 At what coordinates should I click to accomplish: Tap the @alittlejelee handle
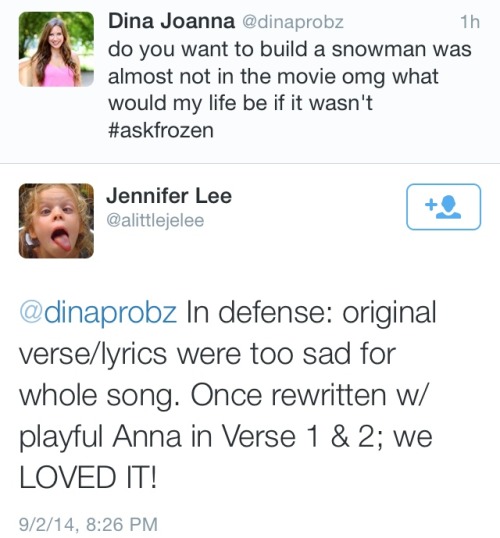click(x=155, y=220)
